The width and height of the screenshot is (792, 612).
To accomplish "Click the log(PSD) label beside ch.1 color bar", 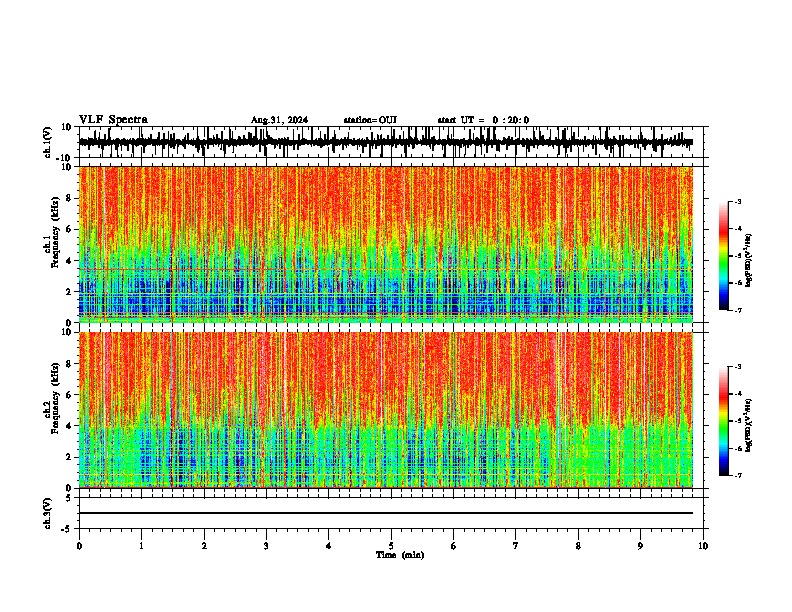I will (749, 260).
